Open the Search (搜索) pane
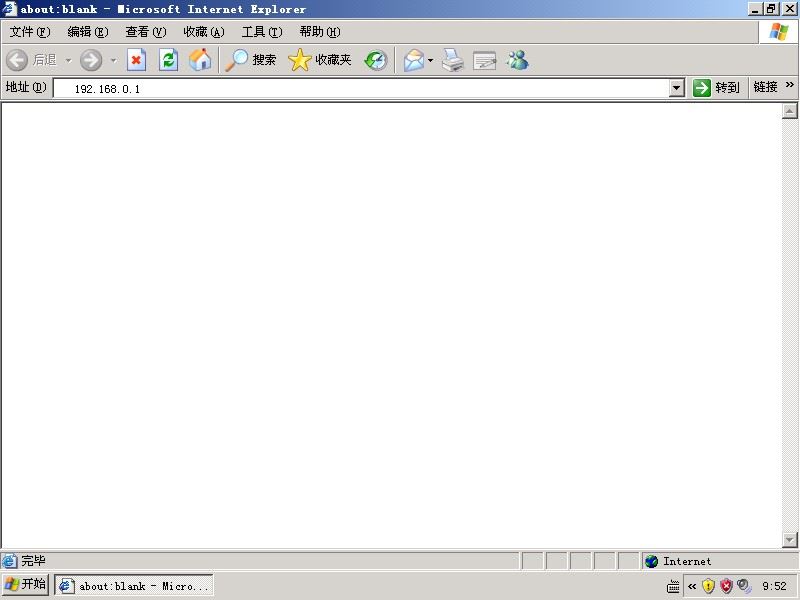 251,60
